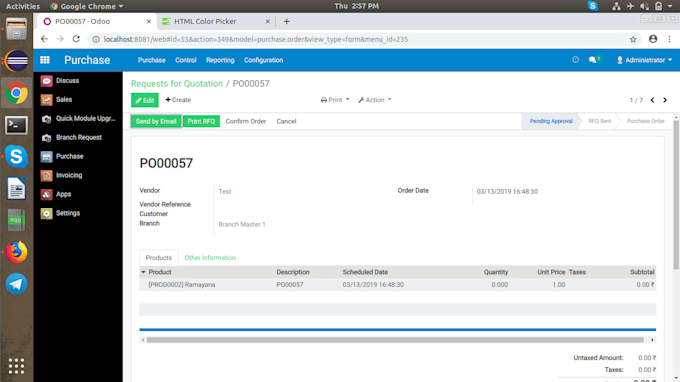Click horizontal scrollbar of product table

[x=395, y=340]
